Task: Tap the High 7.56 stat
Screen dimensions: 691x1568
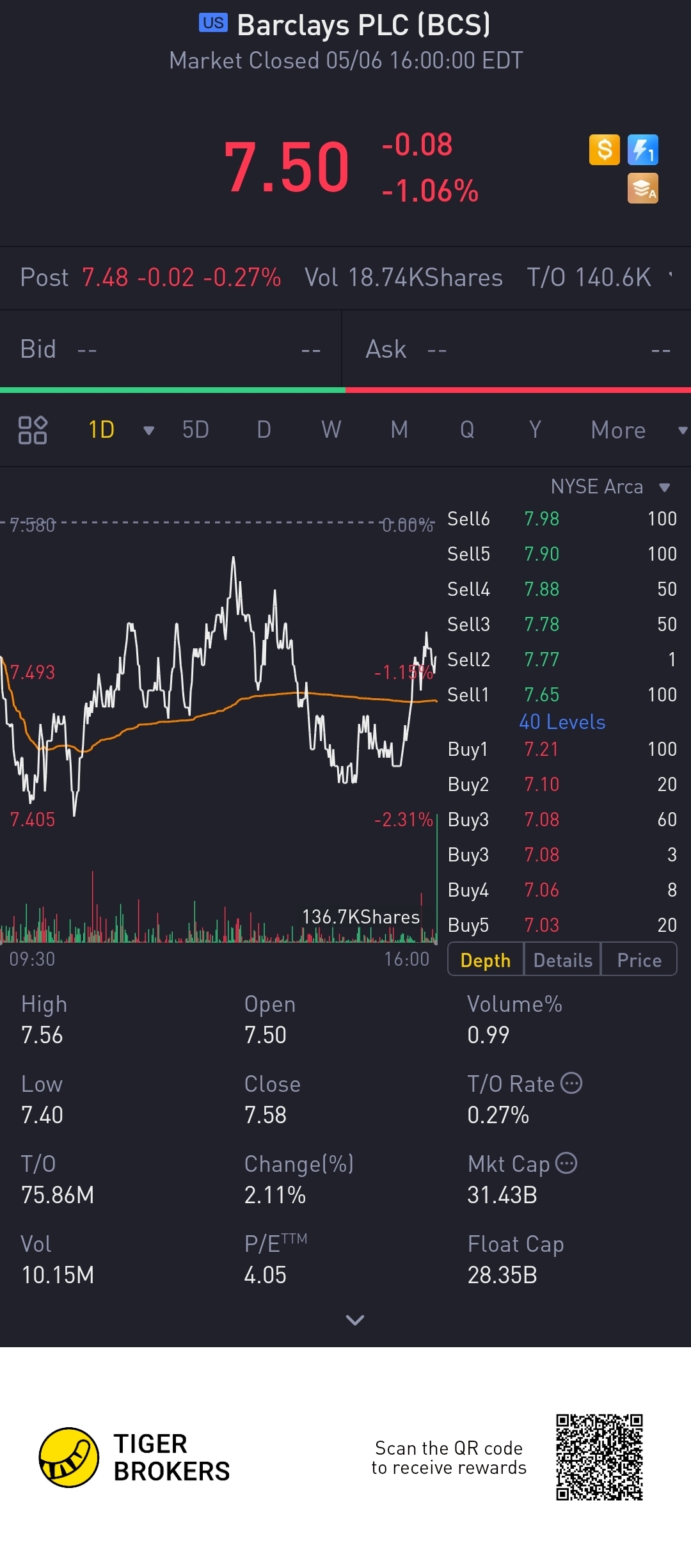Action: pos(43,1020)
